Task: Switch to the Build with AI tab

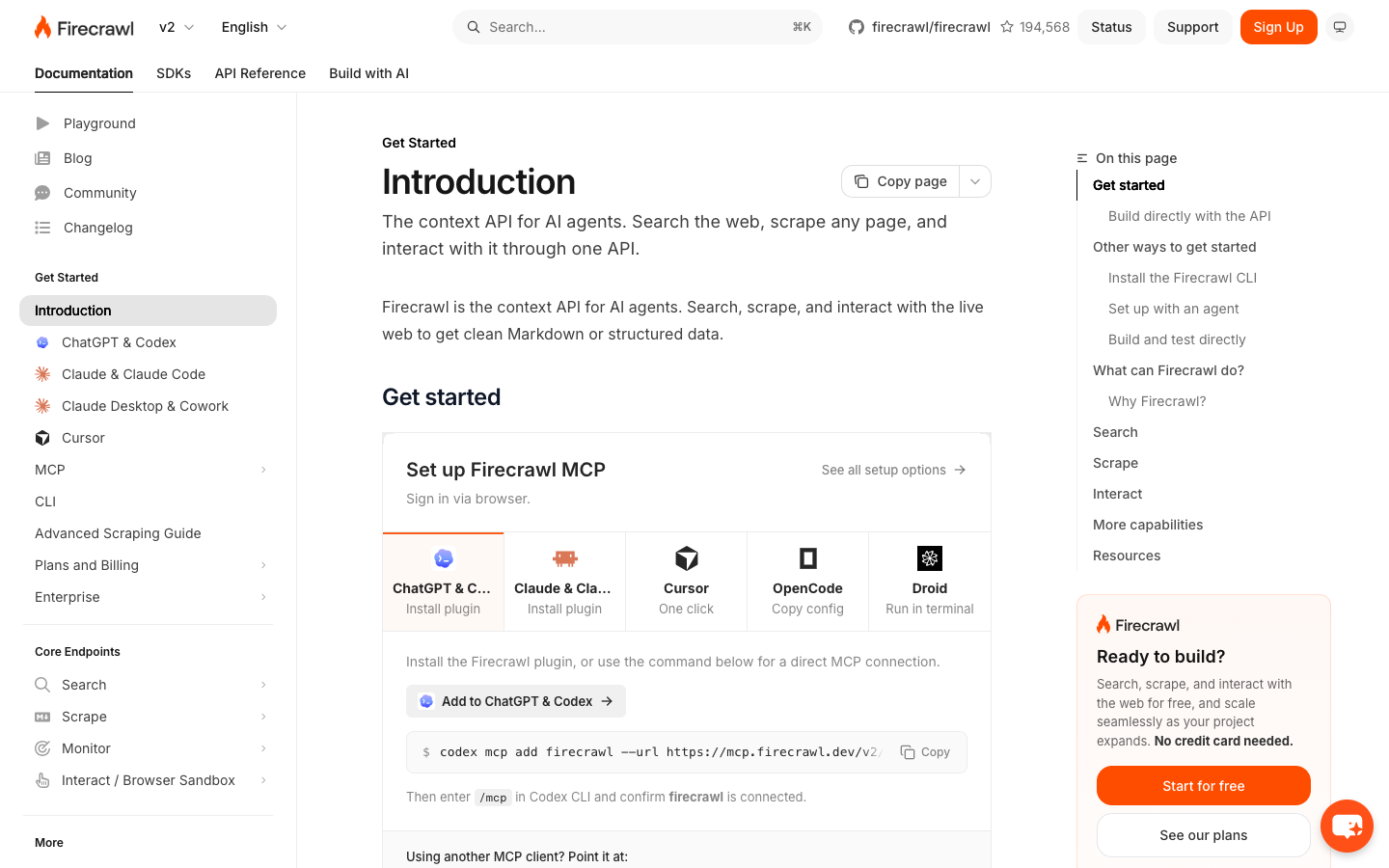Action: pos(368,73)
